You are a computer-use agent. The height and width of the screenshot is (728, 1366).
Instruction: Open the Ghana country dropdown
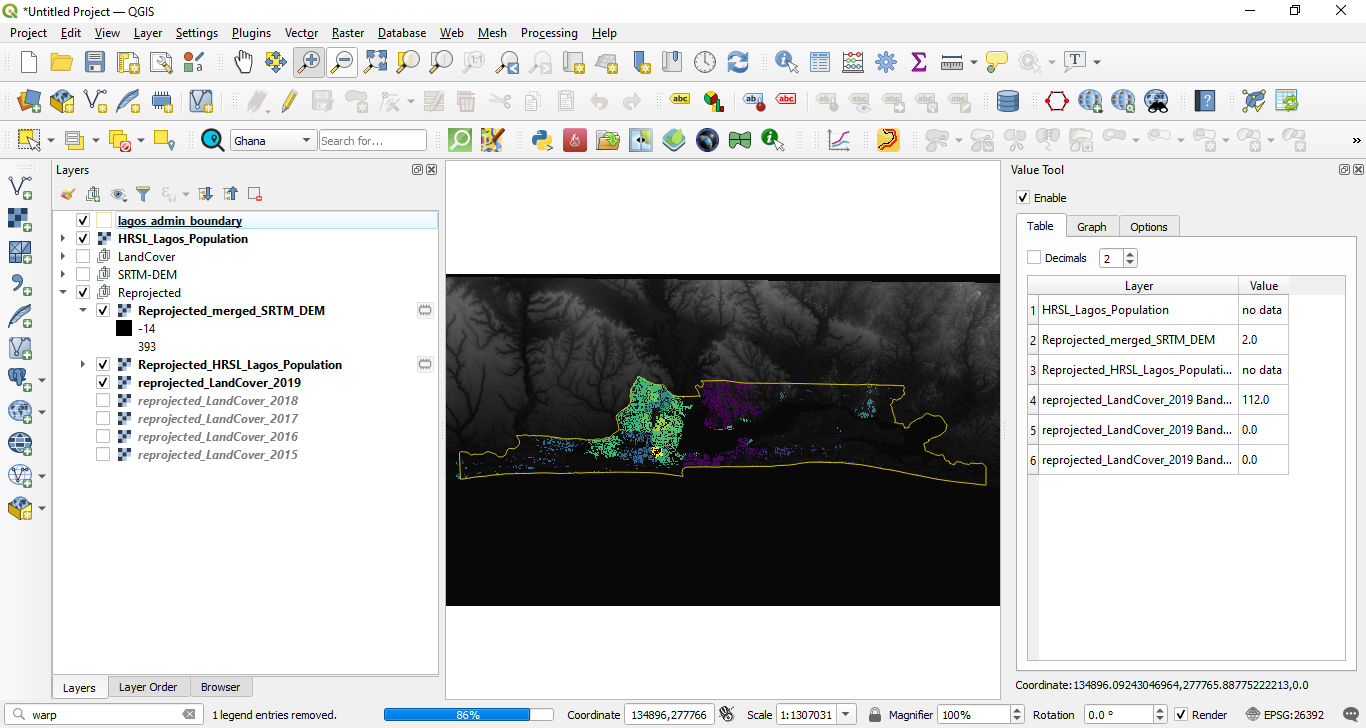coord(273,141)
